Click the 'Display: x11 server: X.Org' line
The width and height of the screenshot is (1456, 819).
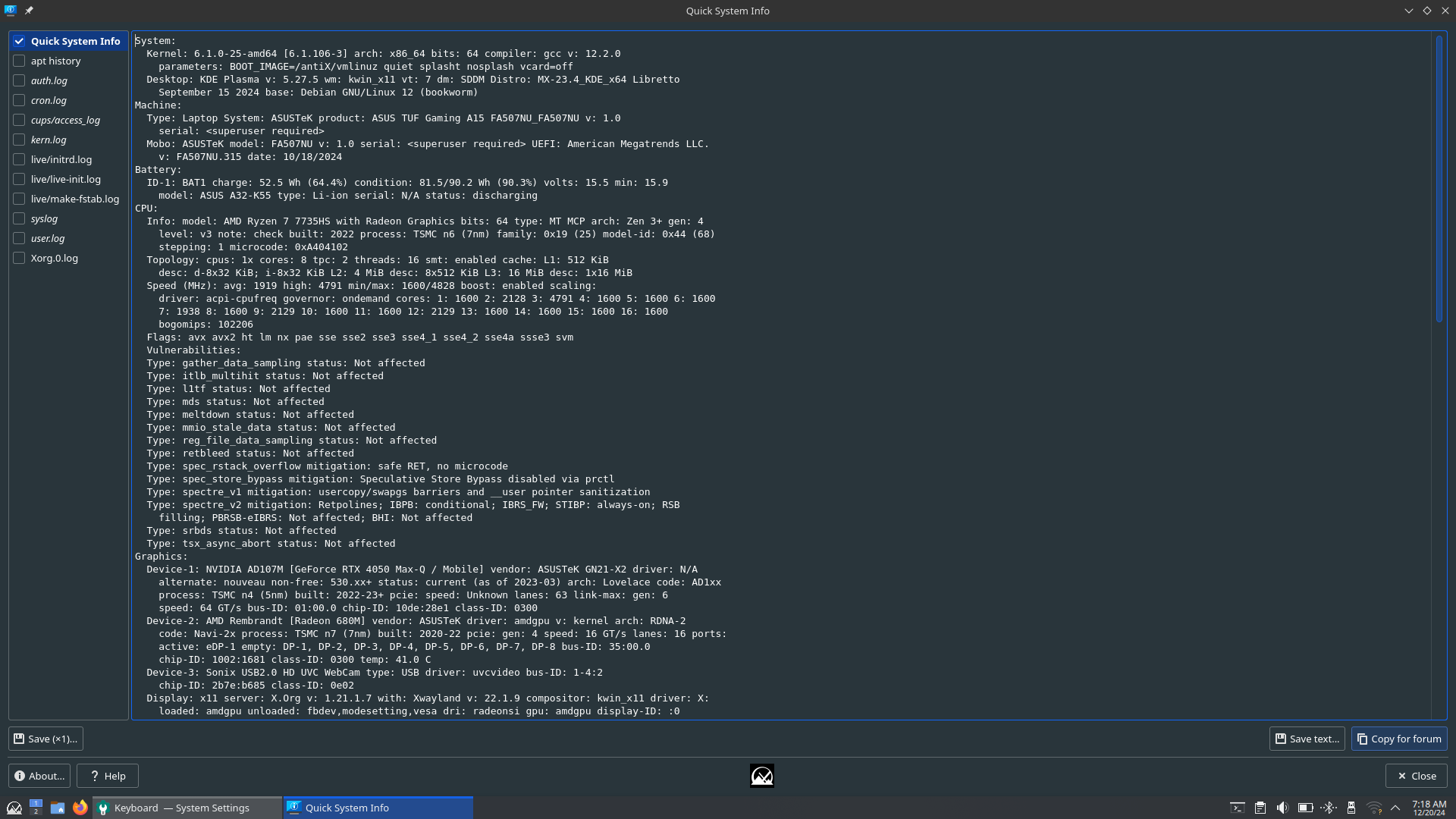tap(428, 698)
